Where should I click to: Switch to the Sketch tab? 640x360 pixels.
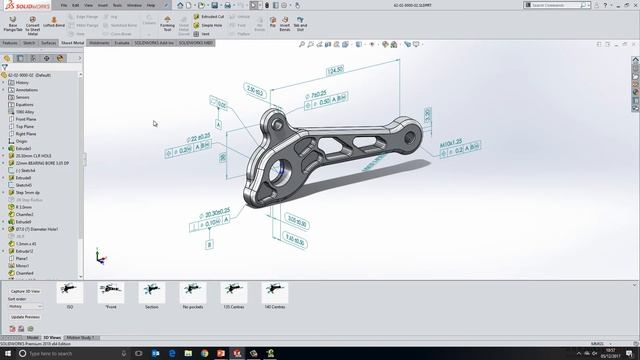29,43
